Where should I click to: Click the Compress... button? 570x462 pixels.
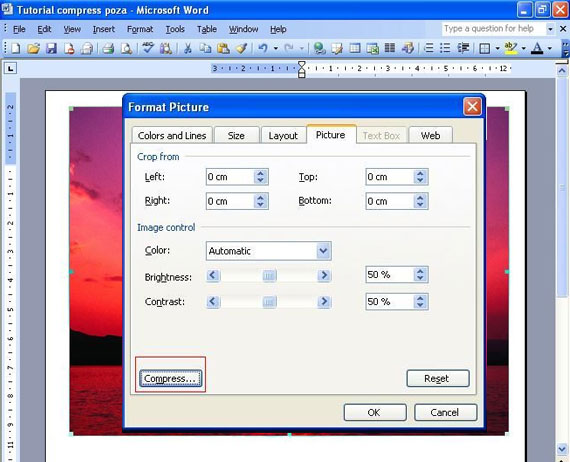pos(170,378)
